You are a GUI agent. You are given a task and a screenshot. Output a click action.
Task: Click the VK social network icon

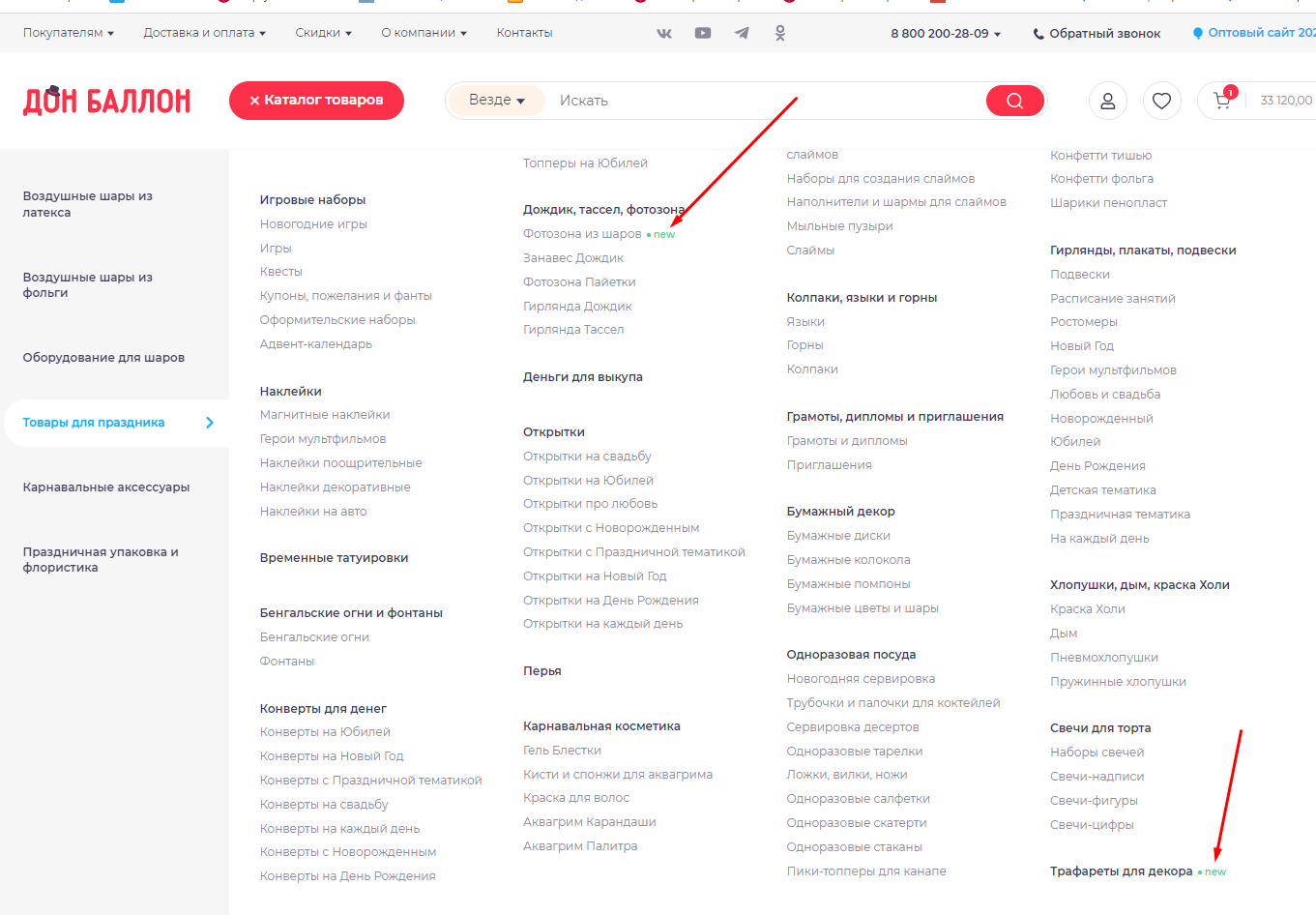[664, 33]
